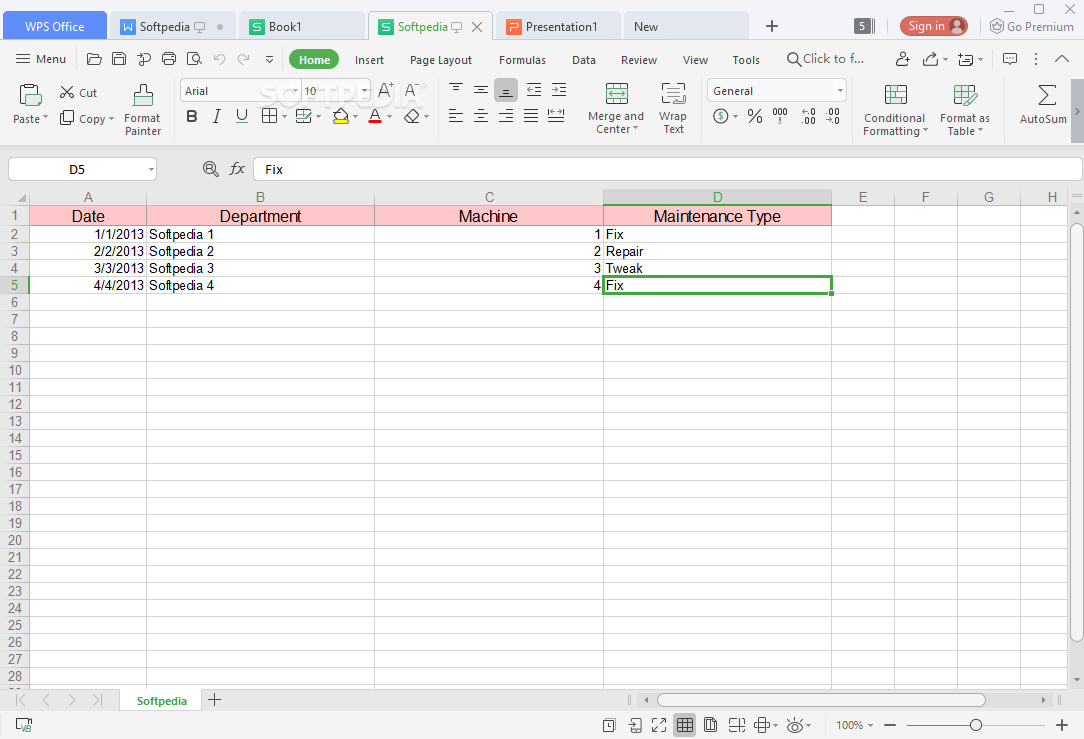
Task: Switch to Presentation1 document tab
Action: click(559, 26)
